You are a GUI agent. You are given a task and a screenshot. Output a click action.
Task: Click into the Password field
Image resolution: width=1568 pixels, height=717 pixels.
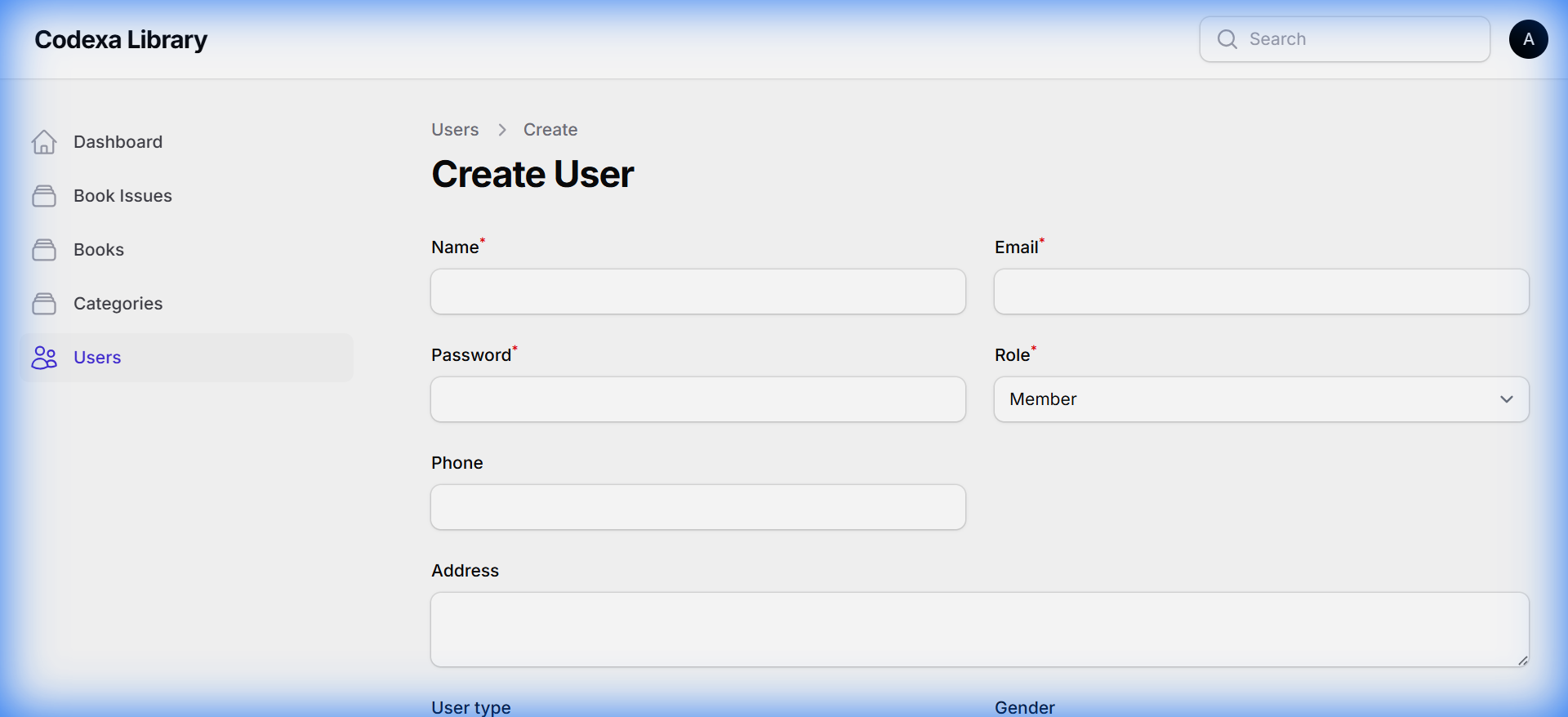[697, 399]
